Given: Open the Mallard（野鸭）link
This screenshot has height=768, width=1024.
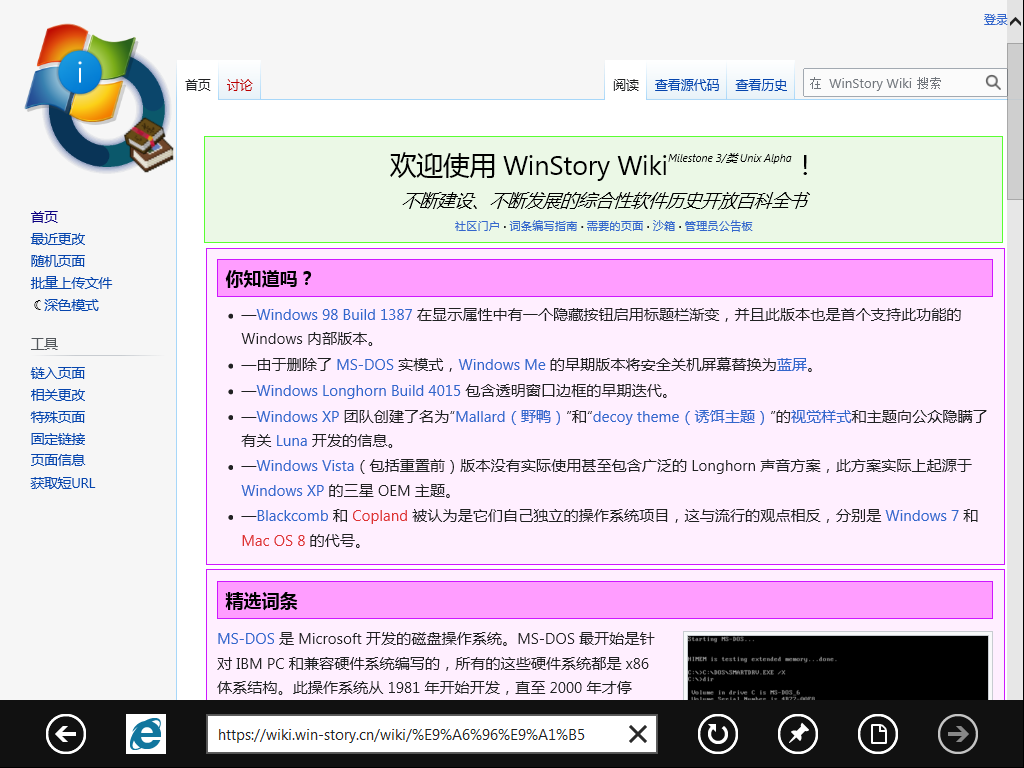Looking at the screenshot, I should pos(509,417).
